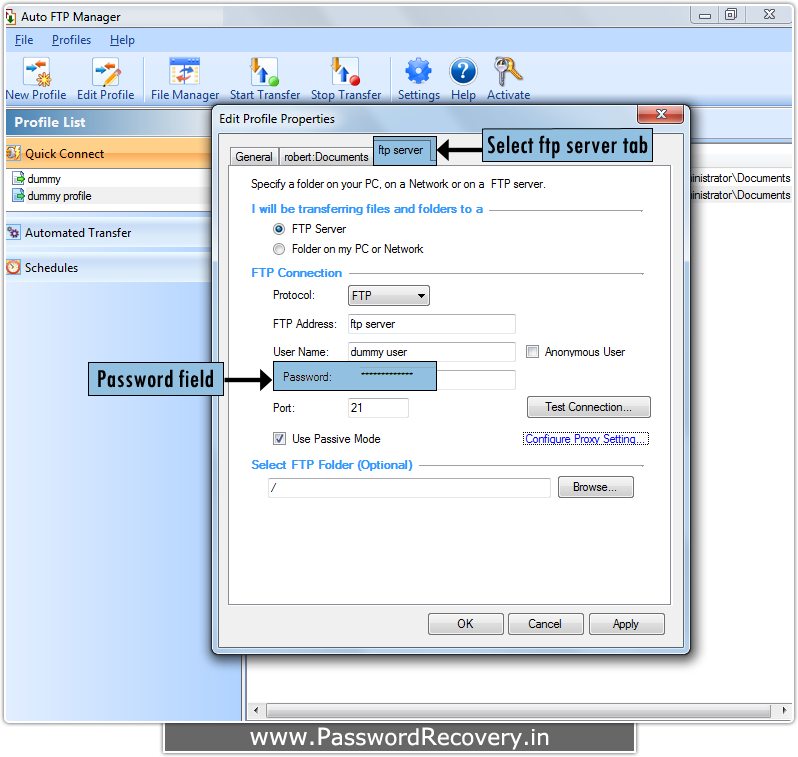Open the Settings gear icon
This screenshot has width=798, height=757.
(x=418, y=71)
